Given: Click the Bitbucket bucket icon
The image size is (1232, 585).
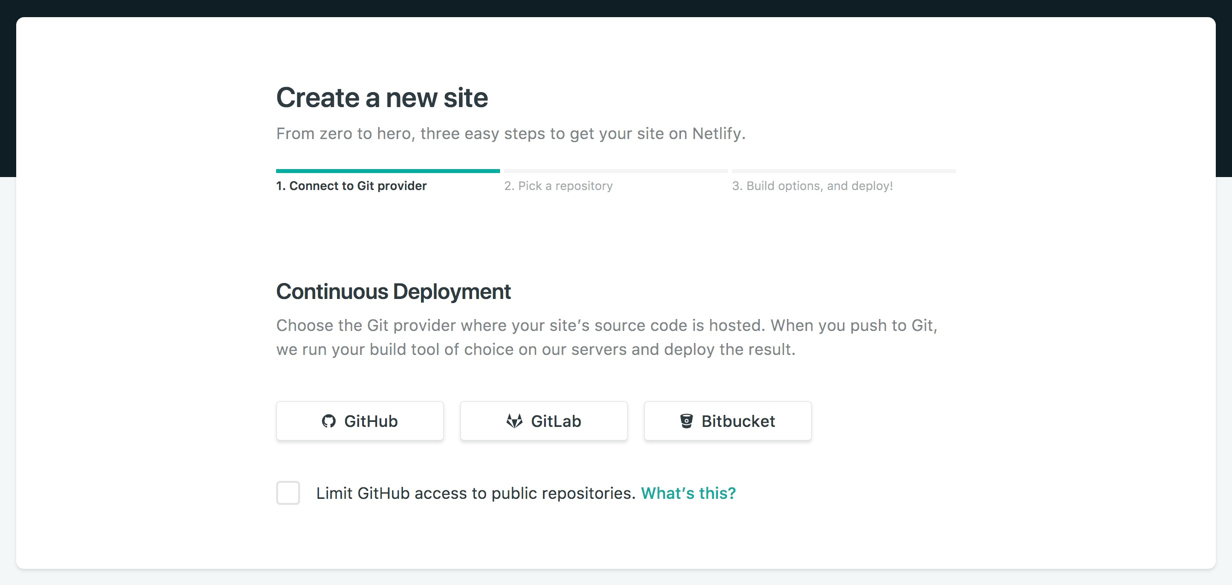Looking at the screenshot, I should 686,421.
